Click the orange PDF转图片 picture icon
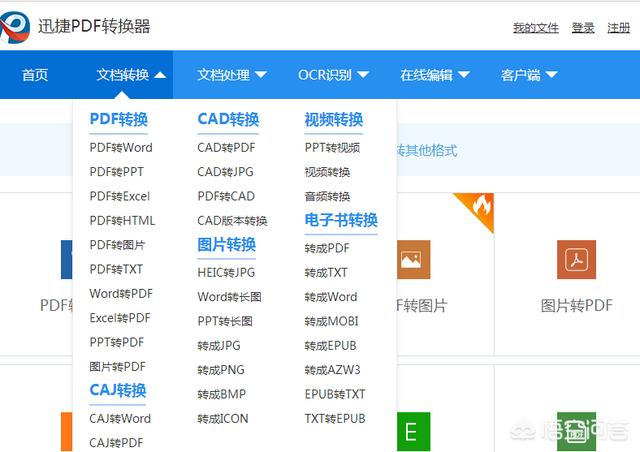Screen dimensions: 640x452 pos(413,259)
